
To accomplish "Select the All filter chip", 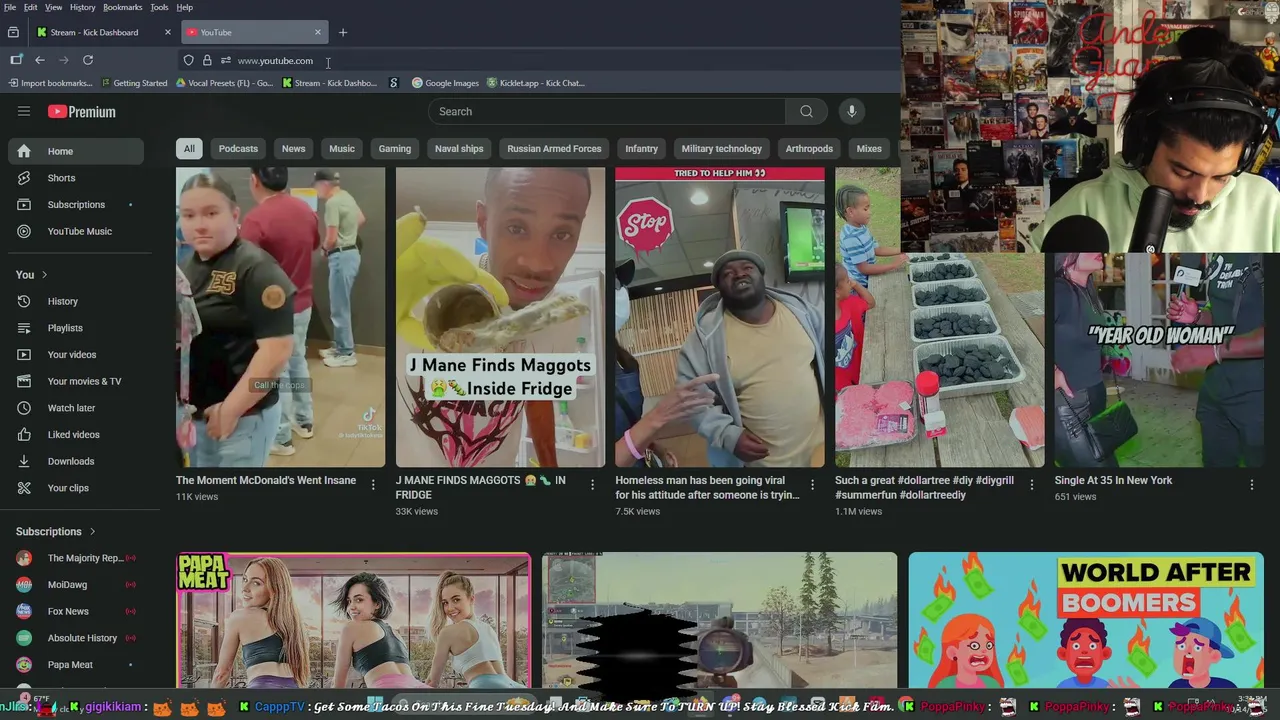I will point(189,149).
